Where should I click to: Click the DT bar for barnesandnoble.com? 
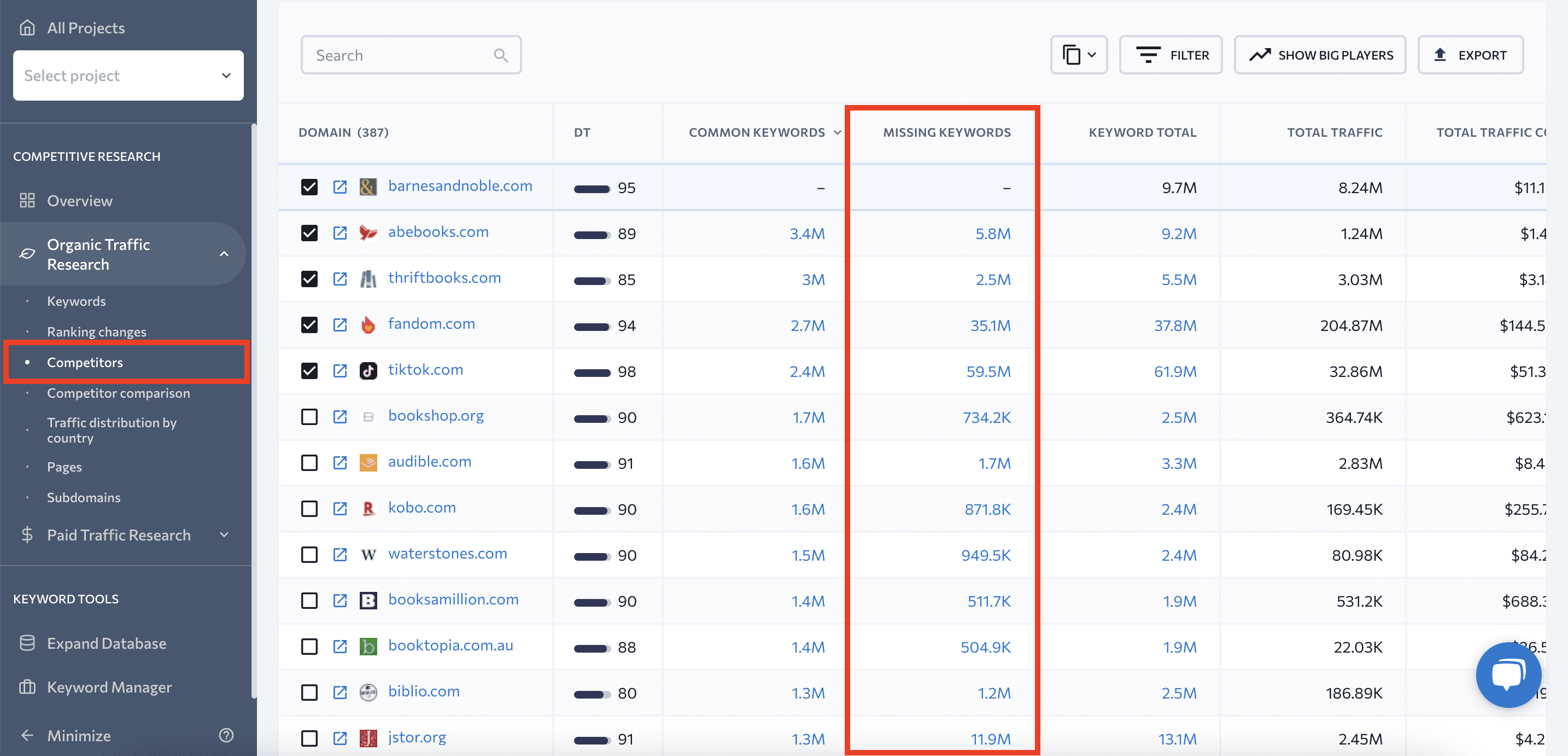pos(592,189)
